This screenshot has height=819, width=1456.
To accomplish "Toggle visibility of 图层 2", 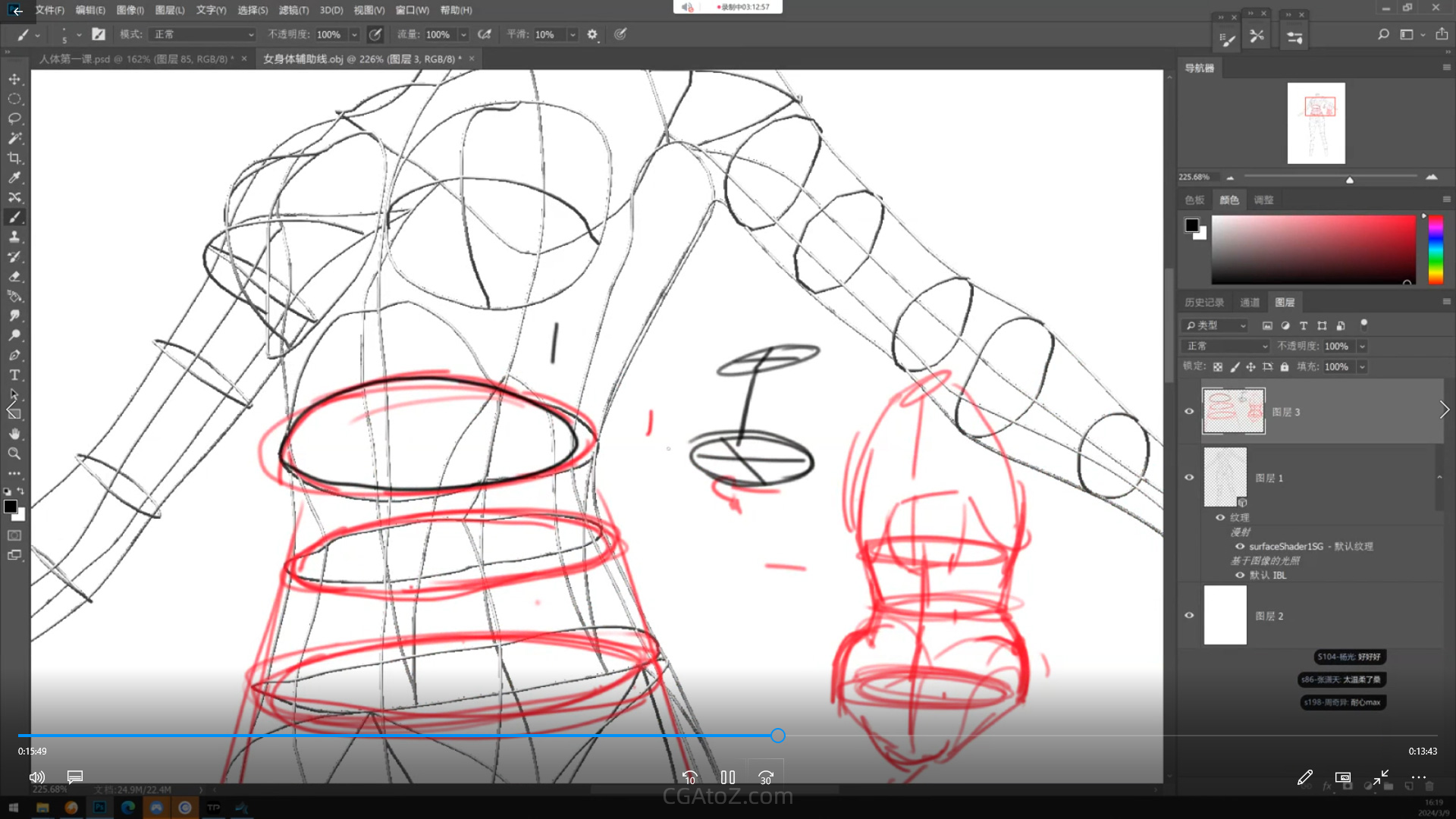I will [1189, 616].
